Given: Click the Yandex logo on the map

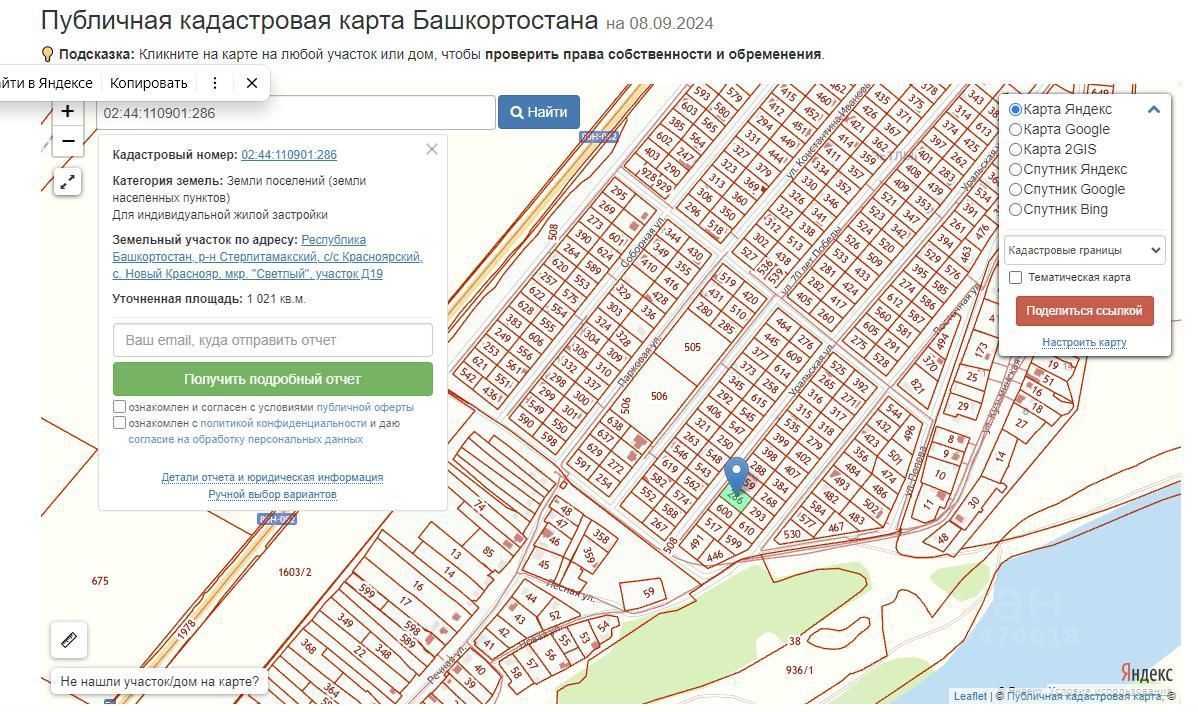Looking at the screenshot, I should 1146,673.
